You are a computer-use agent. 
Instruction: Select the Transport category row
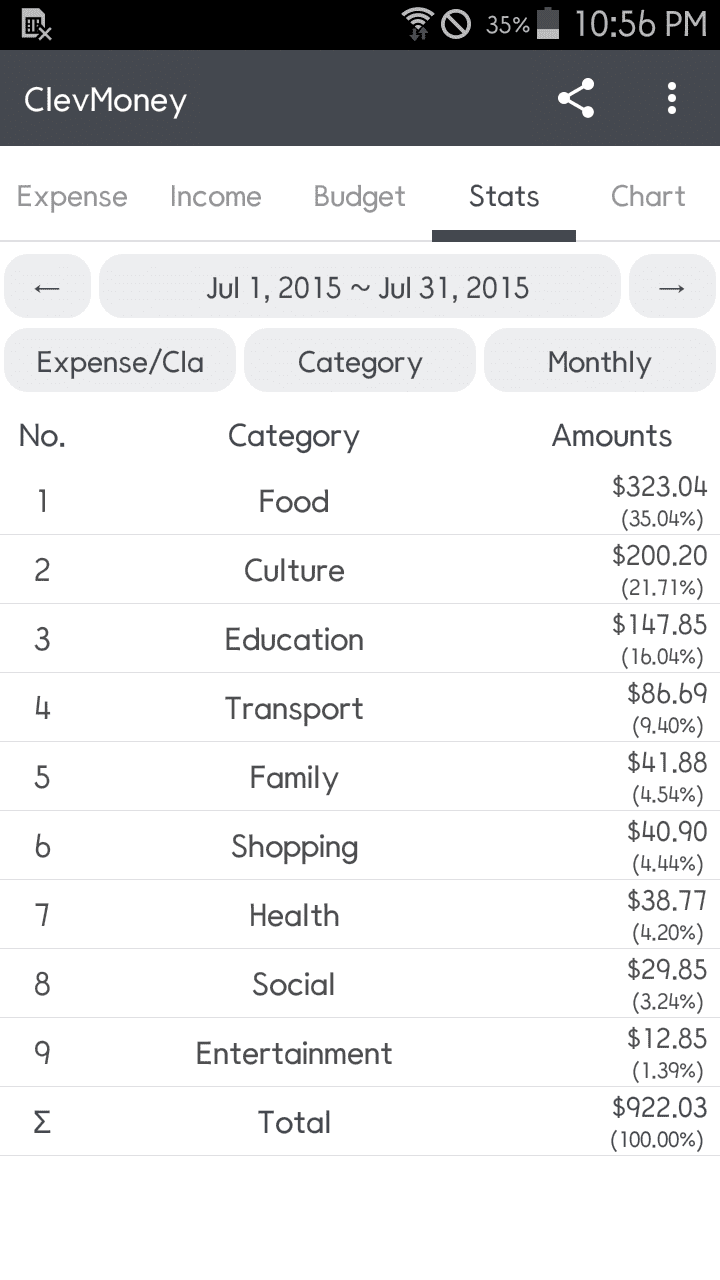point(294,708)
